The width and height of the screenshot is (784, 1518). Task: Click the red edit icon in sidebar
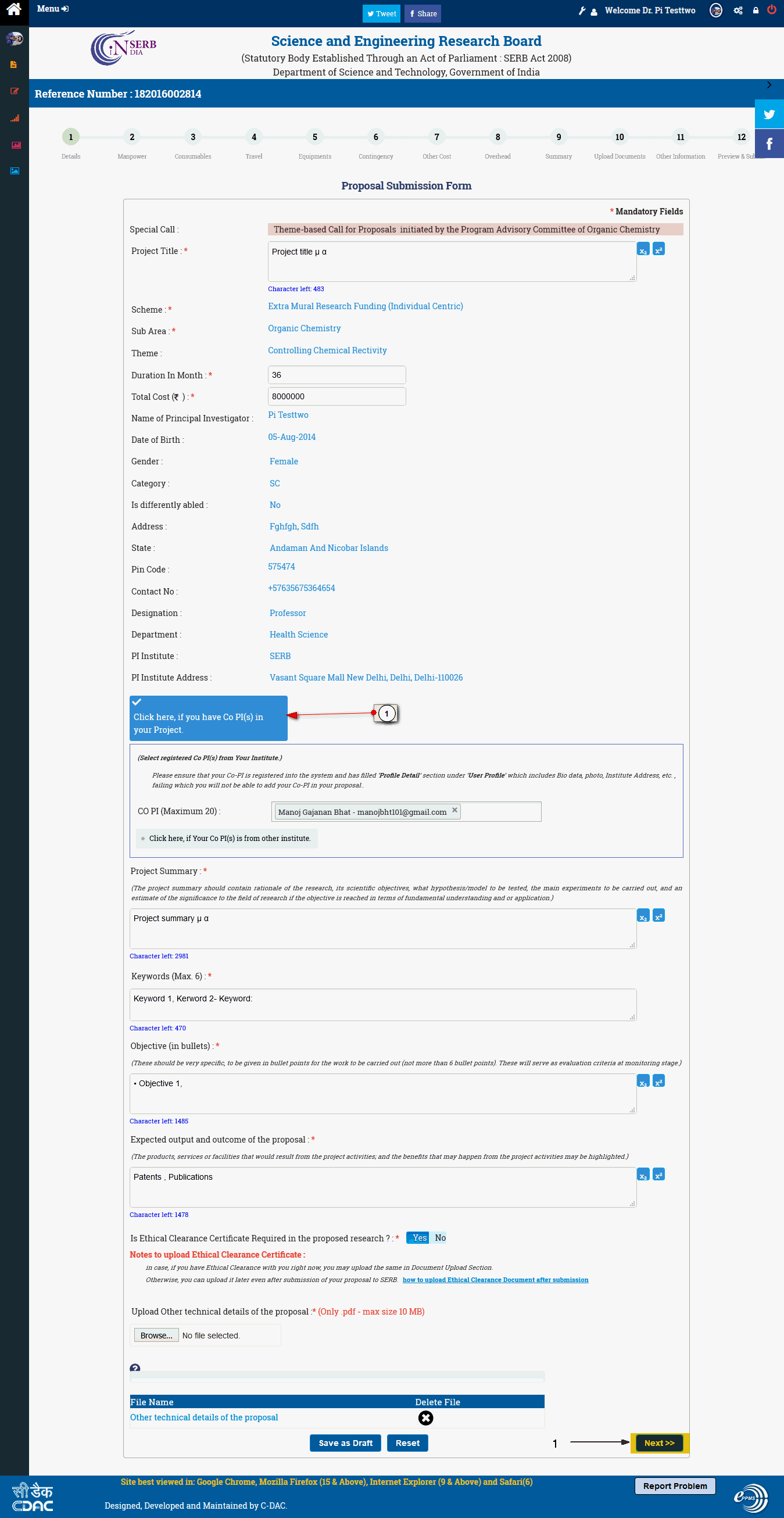click(x=14, y=91)
